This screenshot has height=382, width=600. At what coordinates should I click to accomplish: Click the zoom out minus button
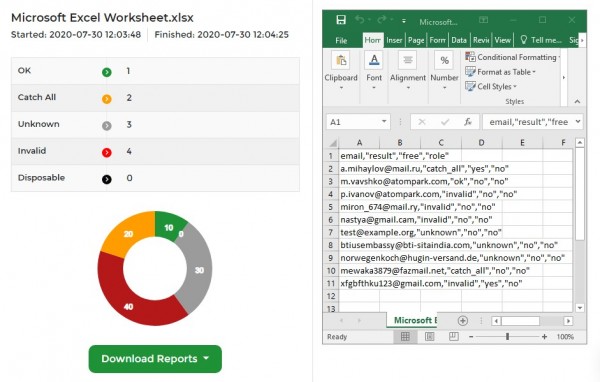point(471,337)
